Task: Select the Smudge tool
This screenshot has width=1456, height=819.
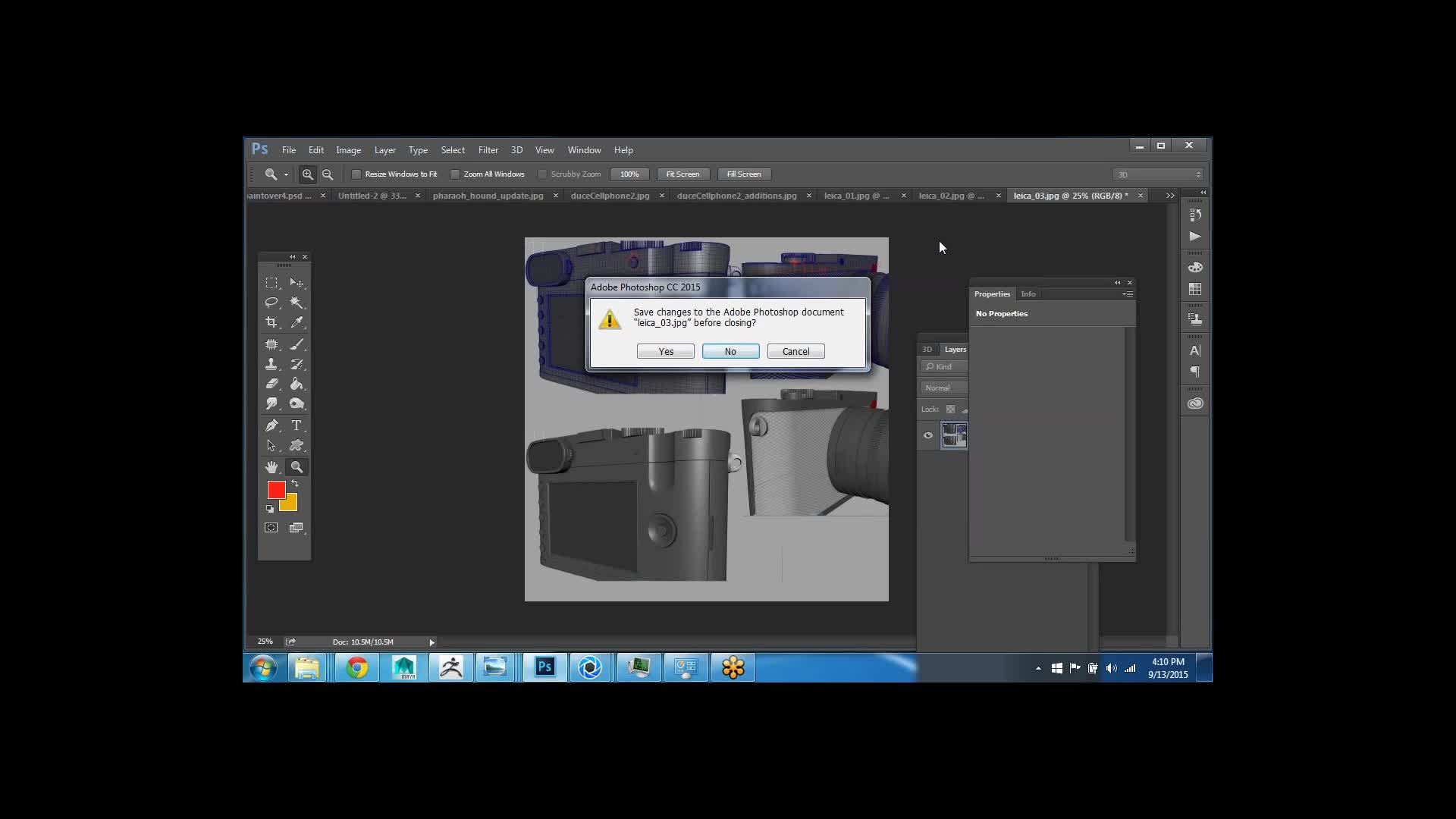Action: click(x=271, y=403)
